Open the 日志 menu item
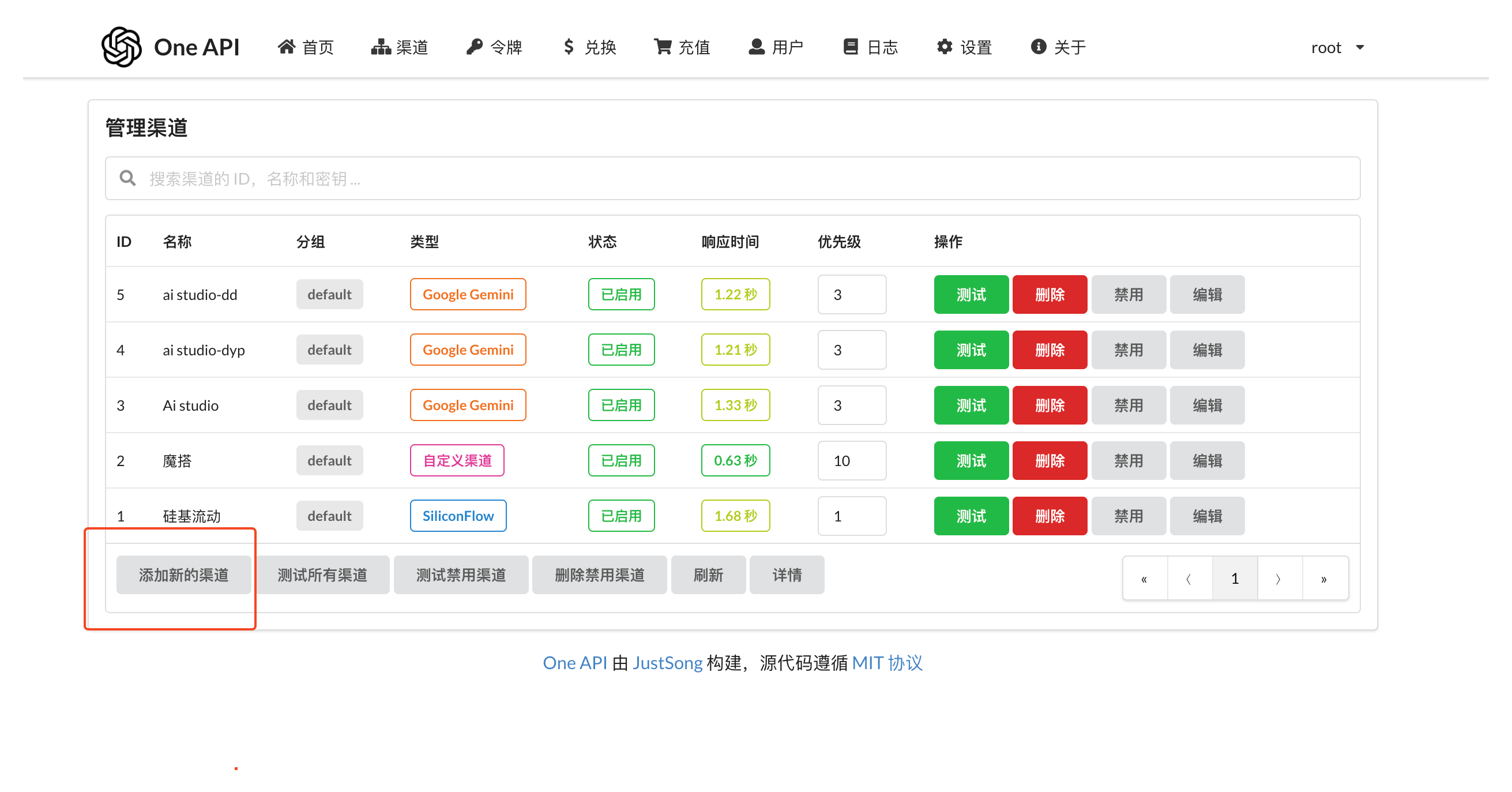This screenshot has width=1512, height=792. click(x=871, y=47)
